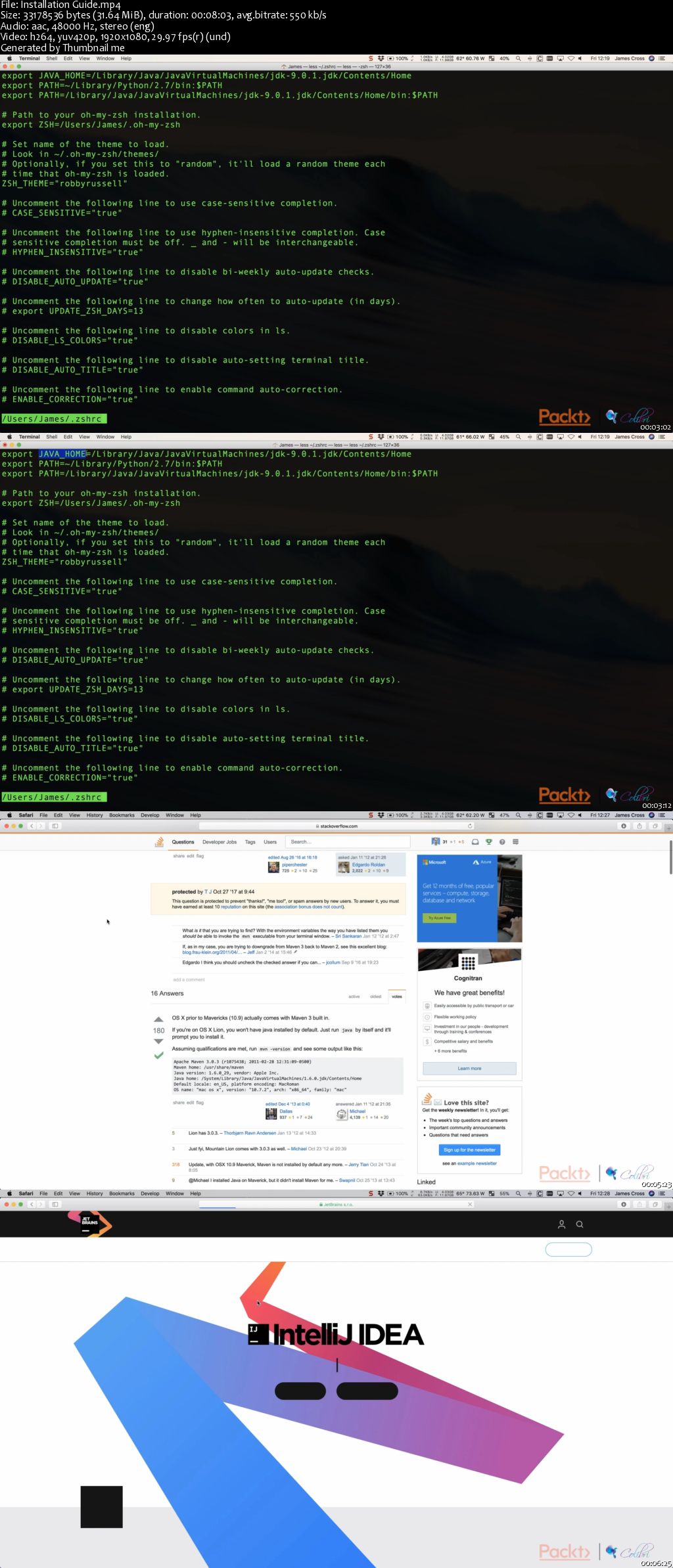Sort answers by active

click(x=354, y=997)
